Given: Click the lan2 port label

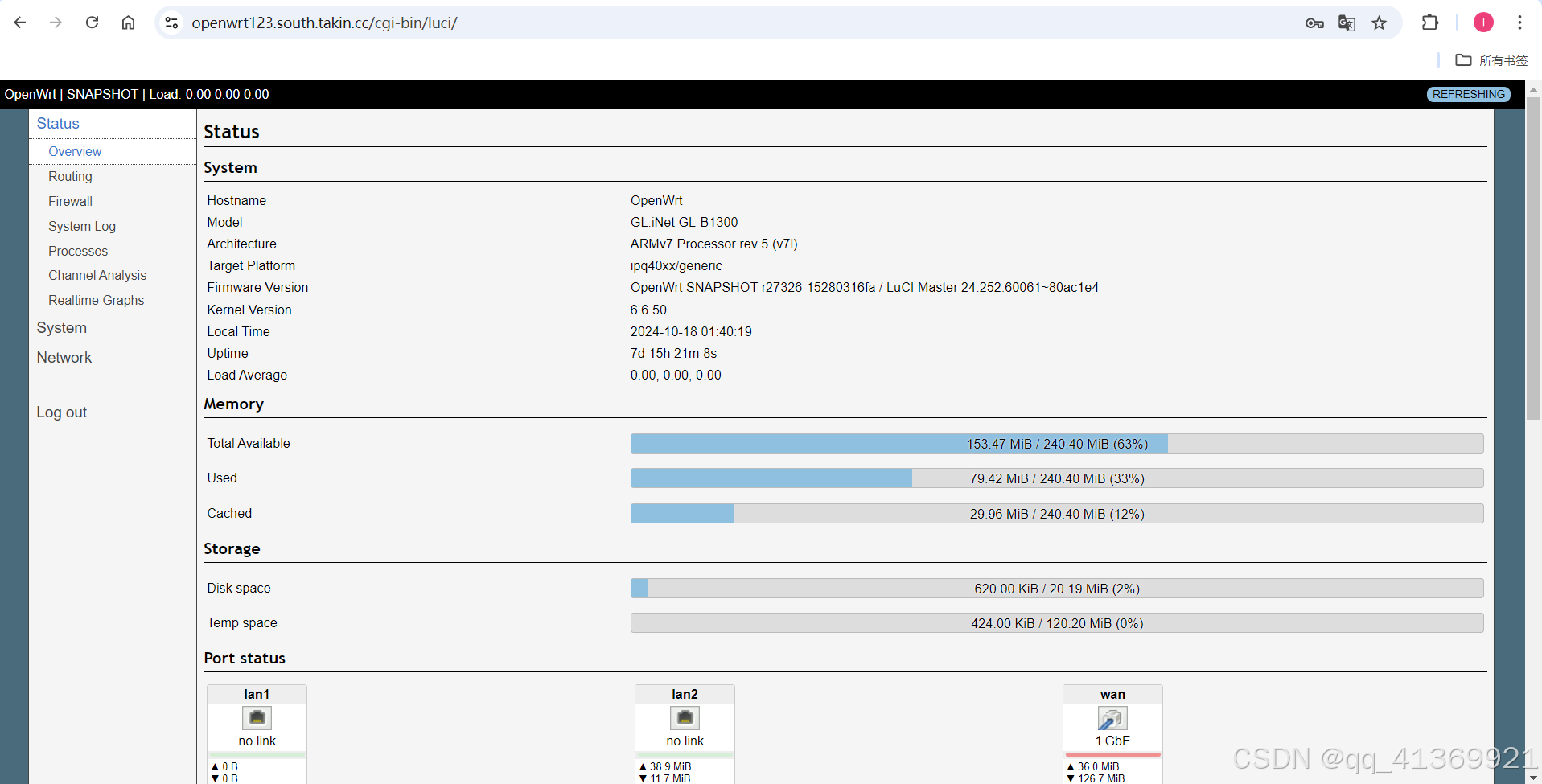Looking at the screenshot, I should [x=685, y=694].
